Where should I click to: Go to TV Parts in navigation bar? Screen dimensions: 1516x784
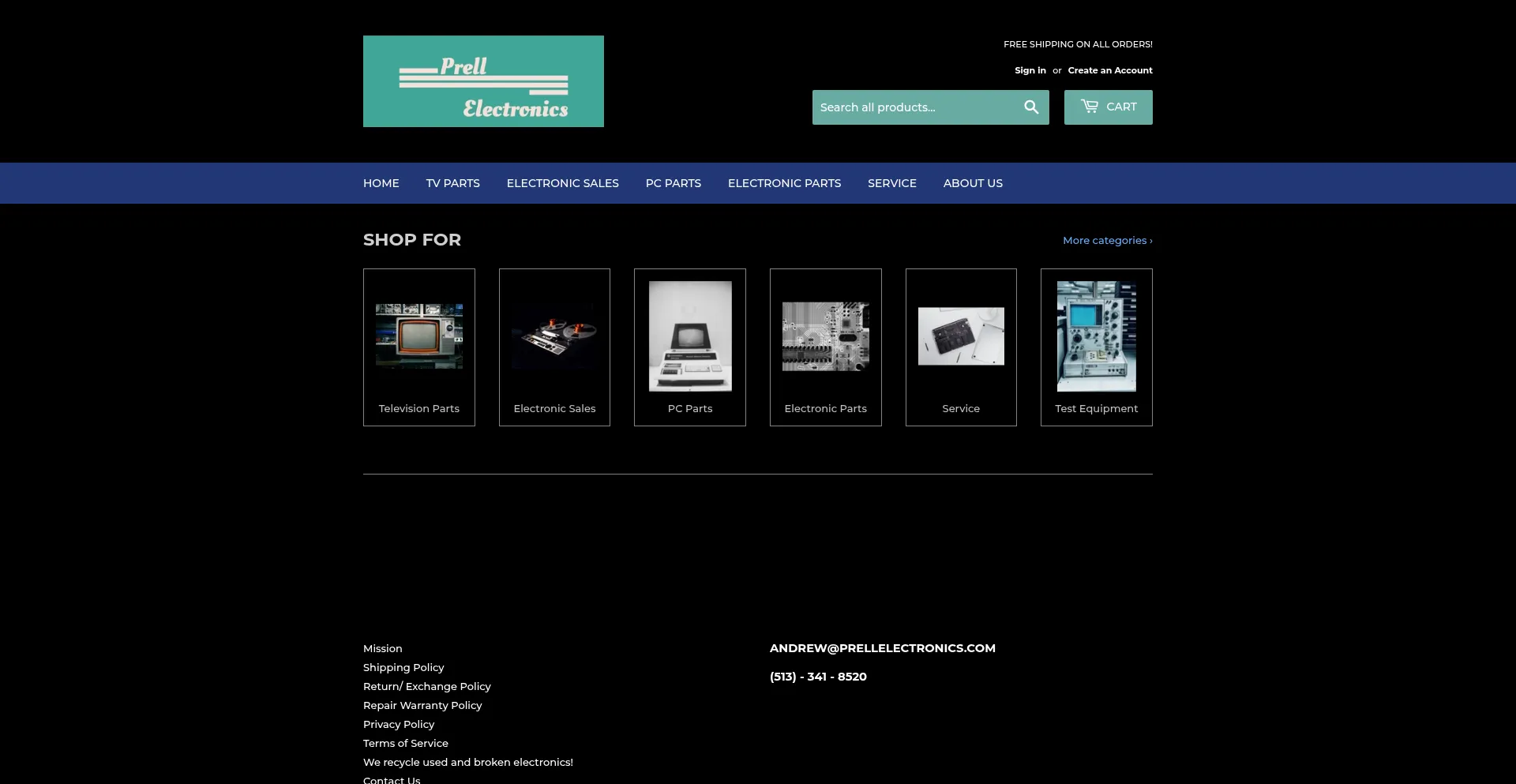point(452,183)
